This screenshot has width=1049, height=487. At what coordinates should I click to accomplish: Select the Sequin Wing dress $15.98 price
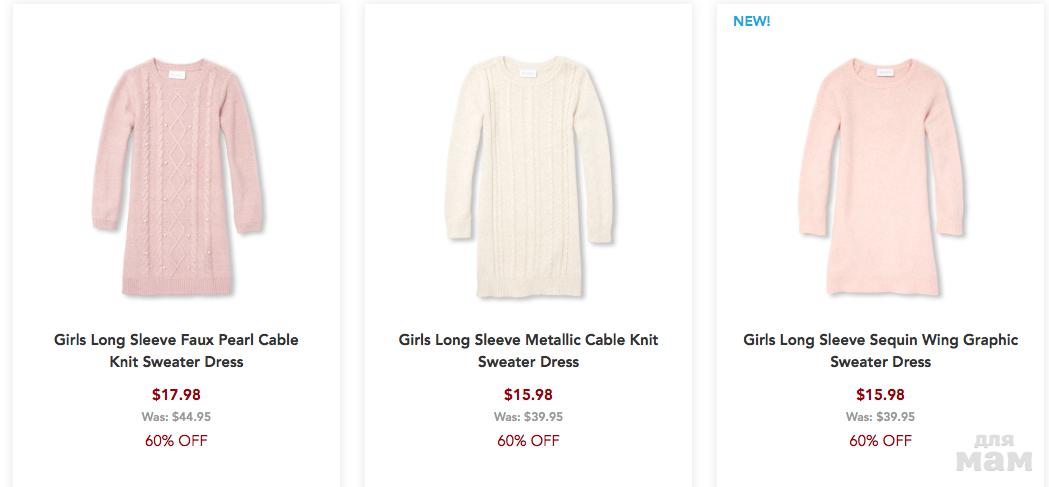(880, 394)
